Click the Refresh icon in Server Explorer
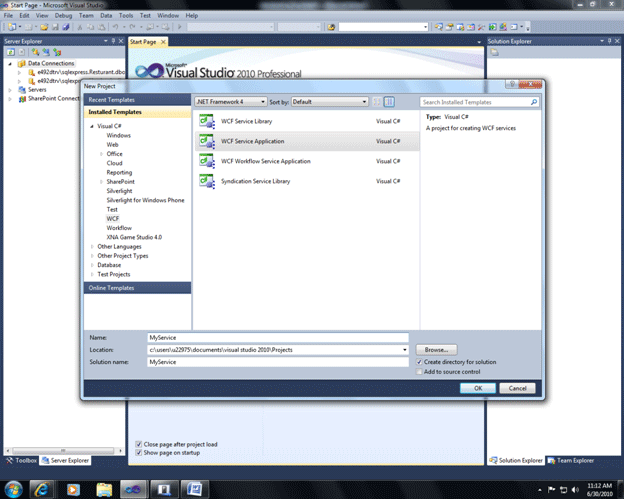 [x=11, y=52]
